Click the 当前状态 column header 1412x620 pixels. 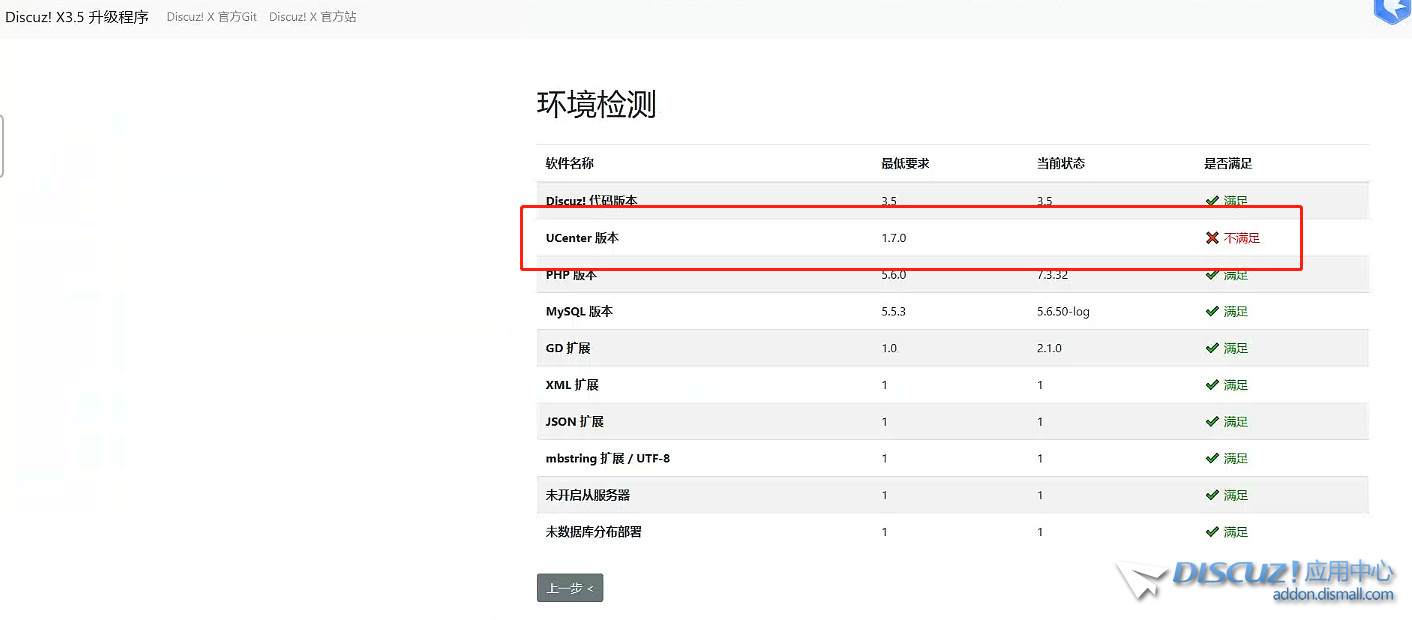(x=1061, y=163)
